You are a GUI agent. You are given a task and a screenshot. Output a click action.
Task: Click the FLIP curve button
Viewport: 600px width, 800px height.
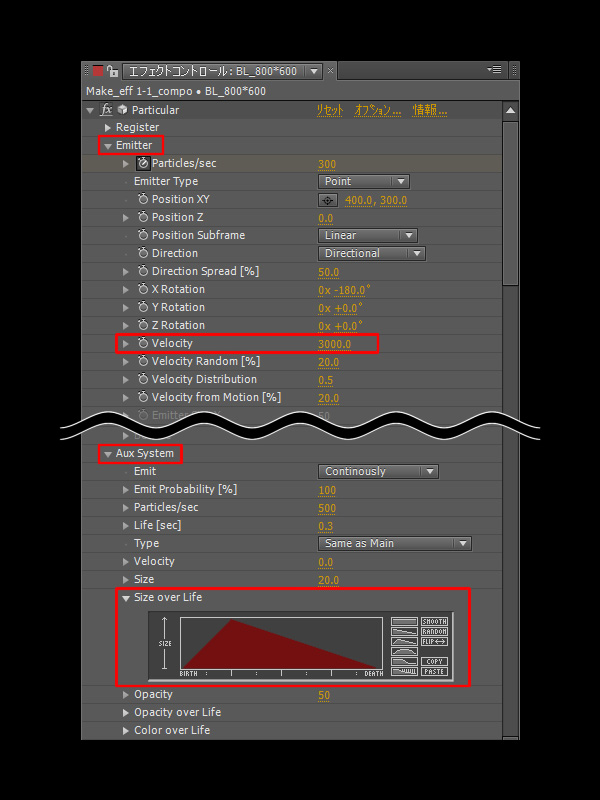(x=434, y=641)
